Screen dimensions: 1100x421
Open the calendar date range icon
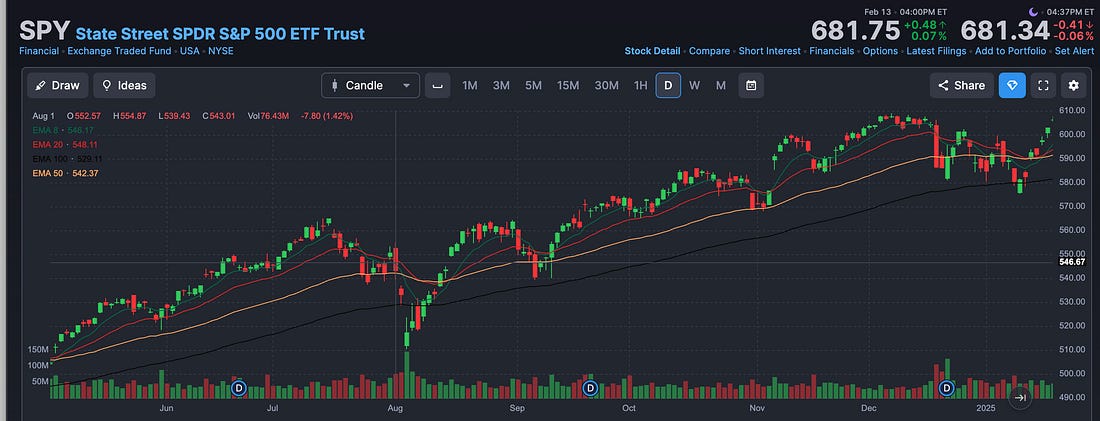point(751,86)
